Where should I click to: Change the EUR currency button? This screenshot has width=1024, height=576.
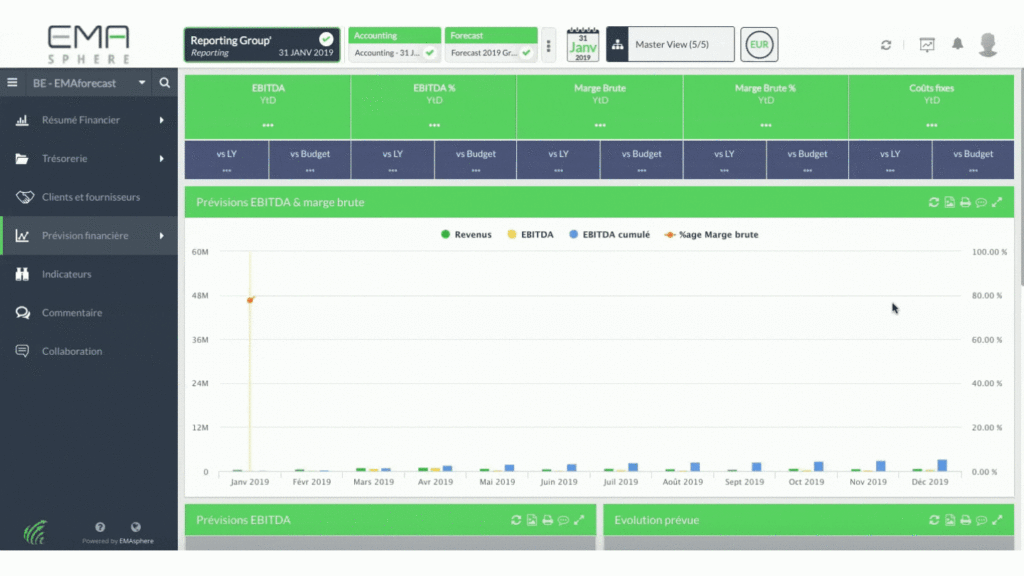[x=759, y=44]
